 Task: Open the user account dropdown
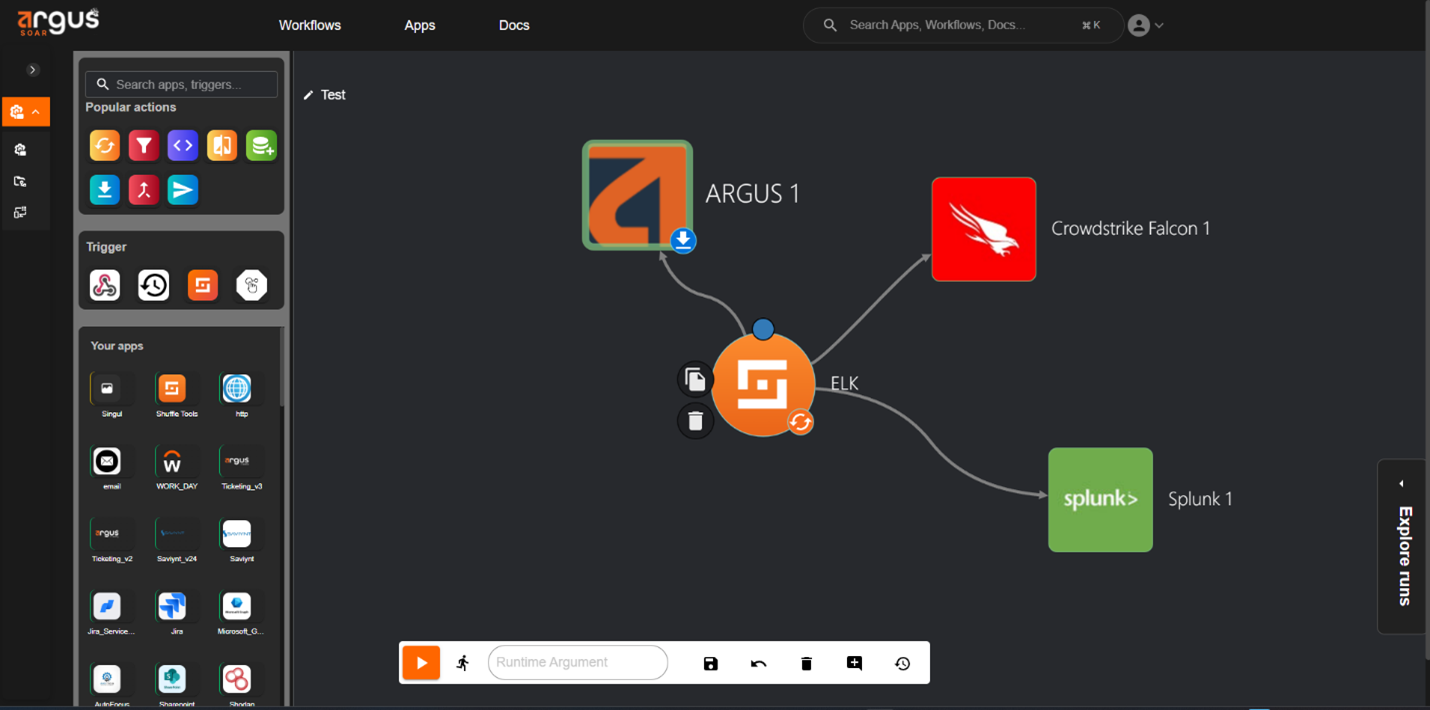(x=1145, y=26)
